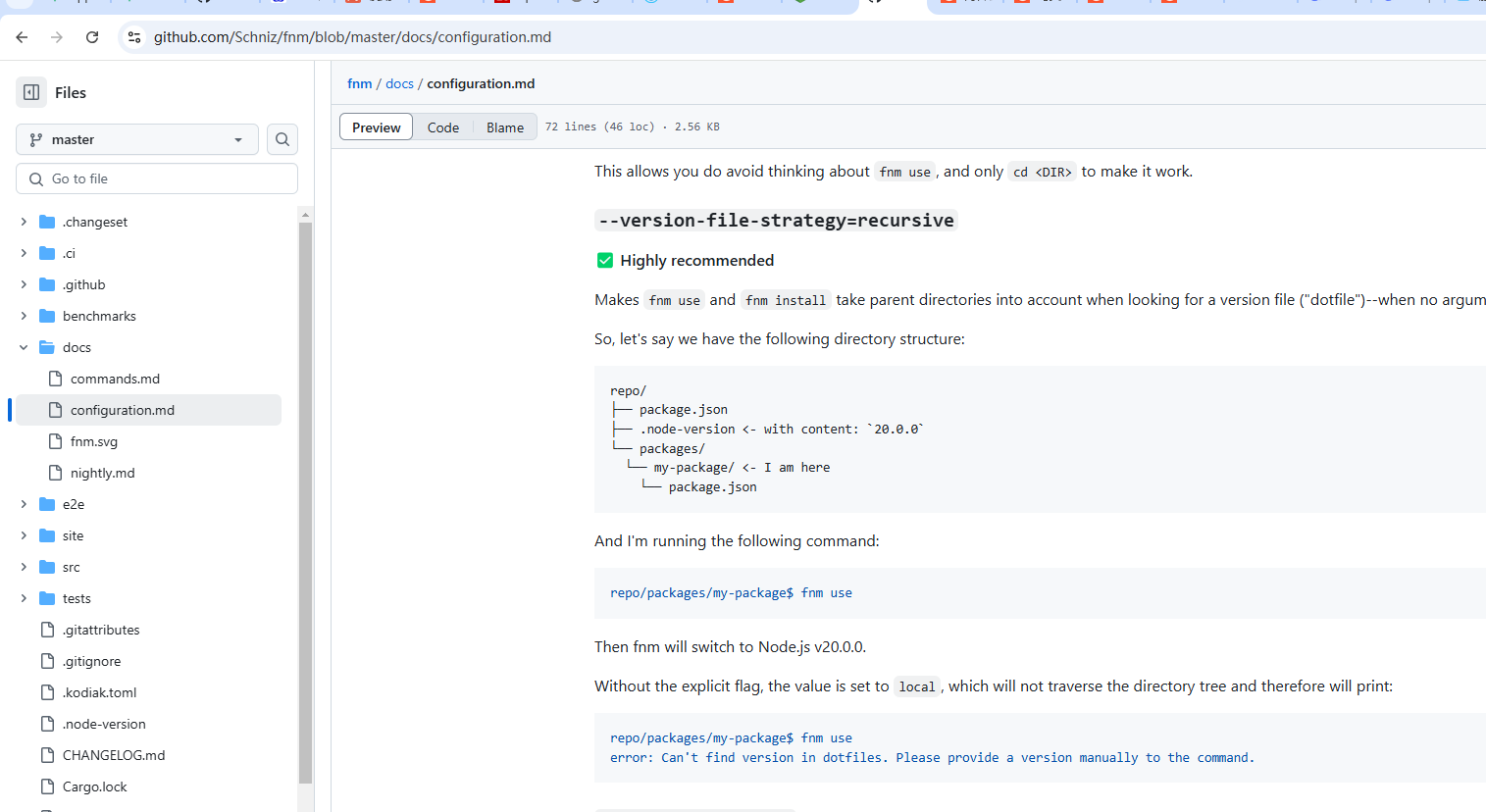This screenshot has width=1486, height=812.
Task: Click the --version-file-strategy=recursive heading
Action: pos(776,221)
